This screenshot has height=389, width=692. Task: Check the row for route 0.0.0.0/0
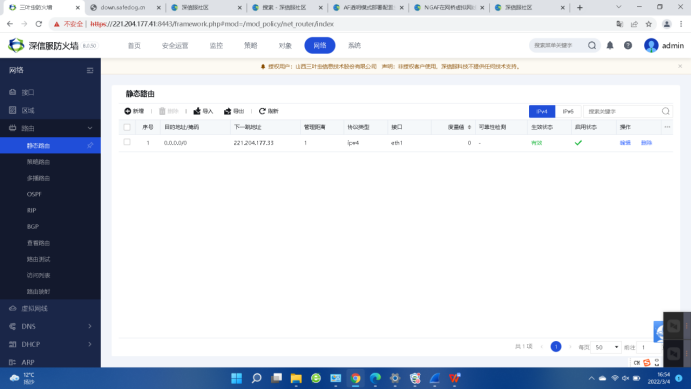pyautogui.click(x=127, y=142)
